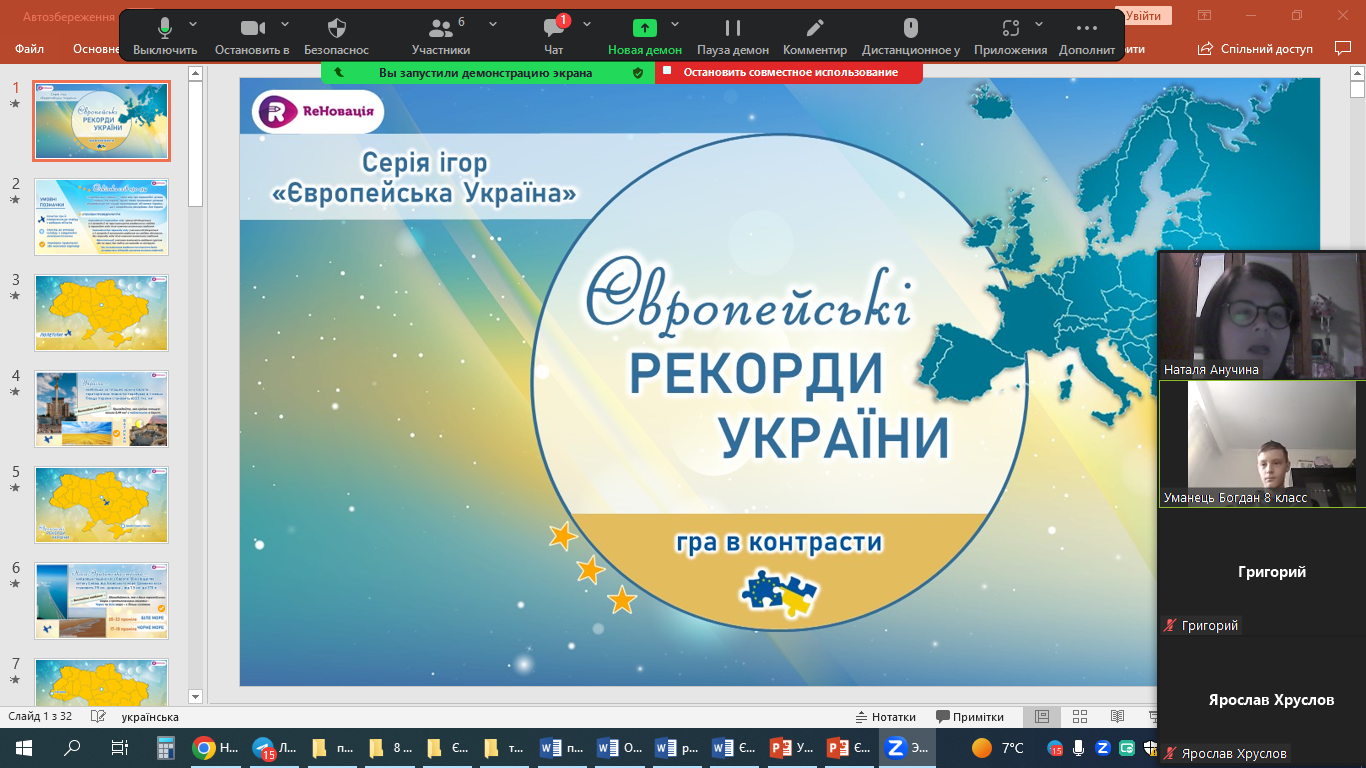The image size is (1366, 768).
Task: Change the language 'українська' in status bar
Action: click(x=150, y=716)
